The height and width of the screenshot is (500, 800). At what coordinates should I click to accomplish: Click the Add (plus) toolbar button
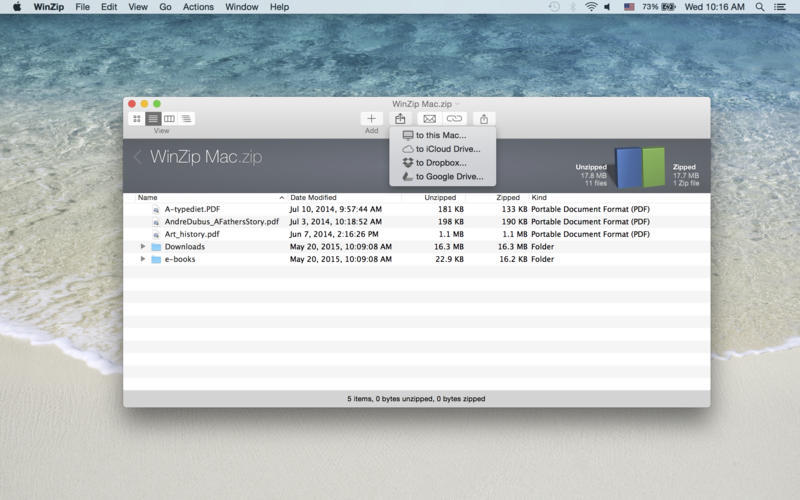click(x=372, y=118)
